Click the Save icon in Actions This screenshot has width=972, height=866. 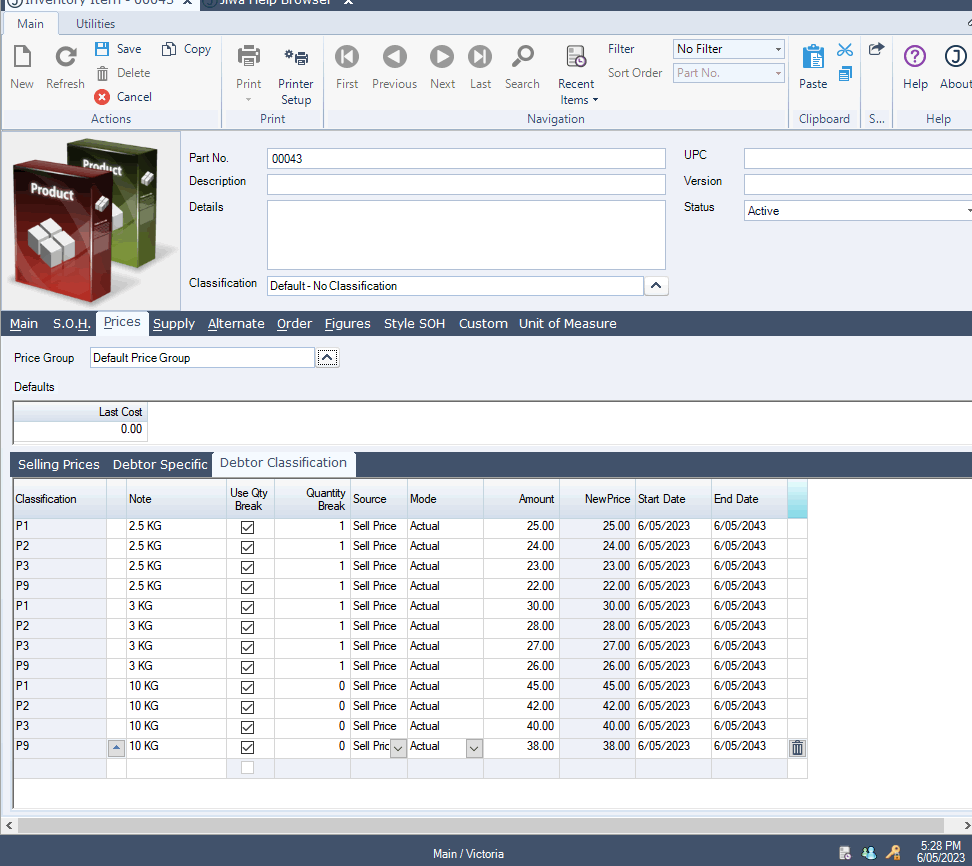point(103,49)
